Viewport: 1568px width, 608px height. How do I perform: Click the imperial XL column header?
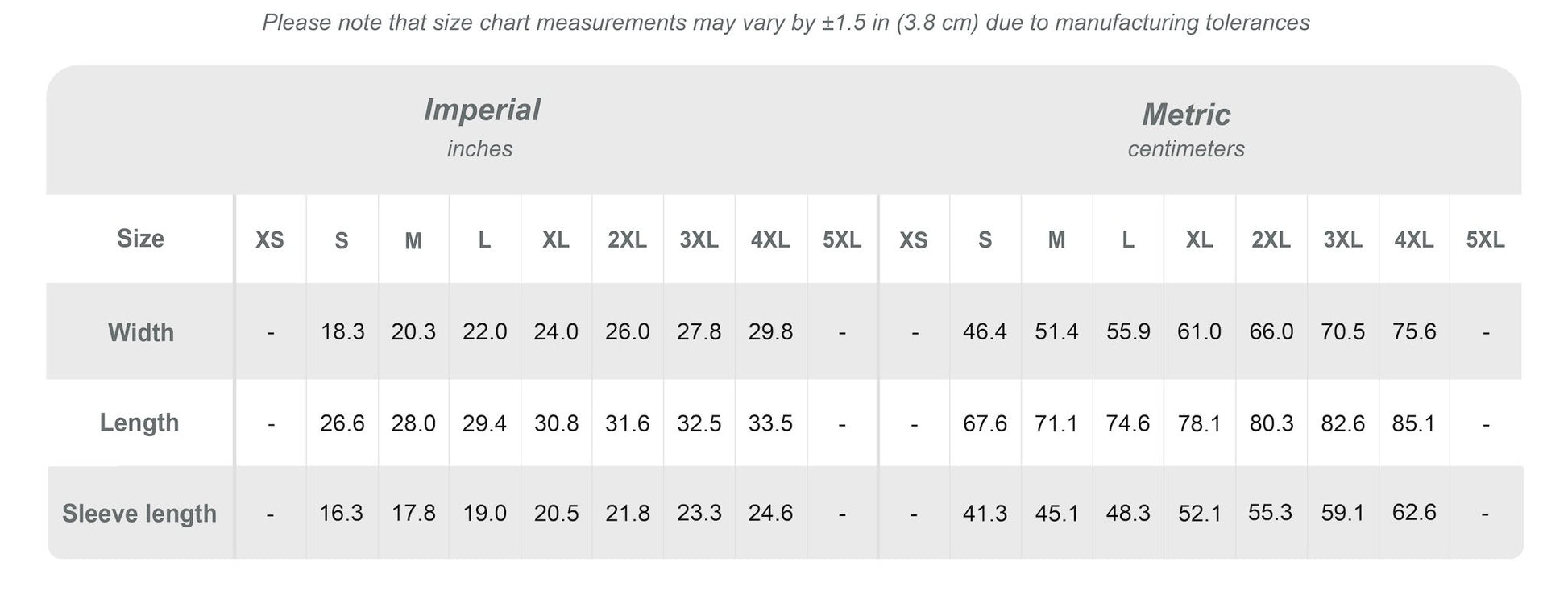(556, 240)
